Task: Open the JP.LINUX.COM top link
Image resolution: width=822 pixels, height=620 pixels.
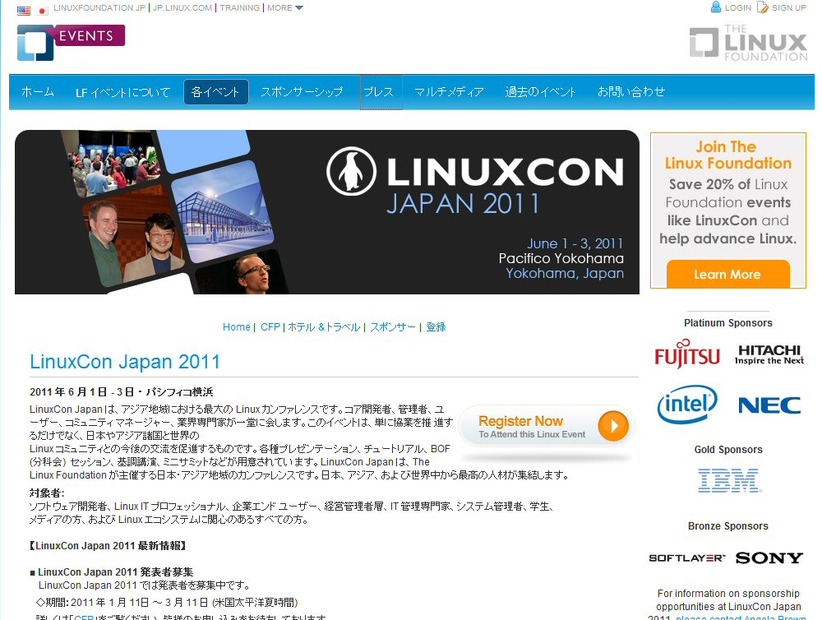Action: [x=182, y=8]
